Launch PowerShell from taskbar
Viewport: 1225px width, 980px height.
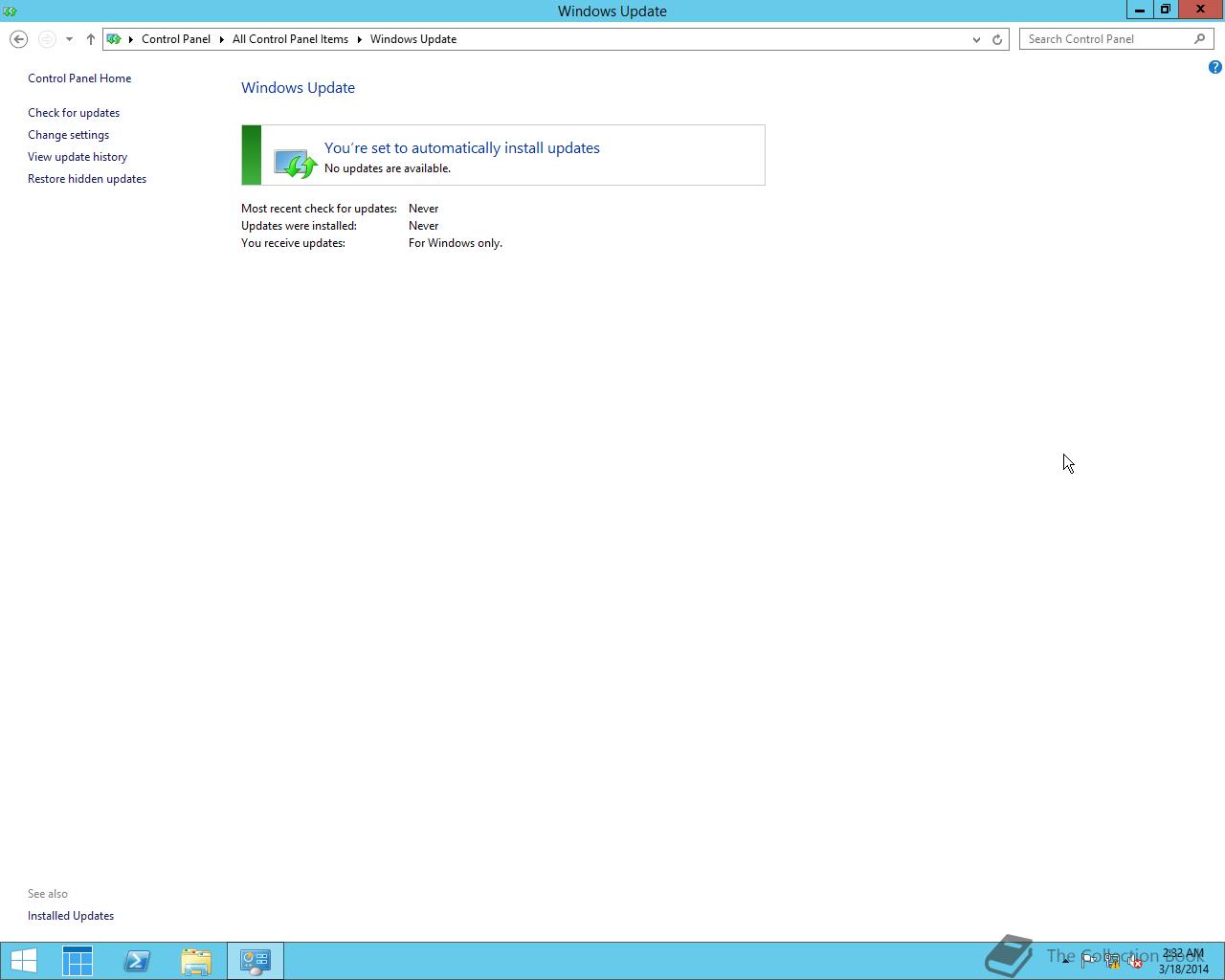pyautogui.click(x=137, y=961)
